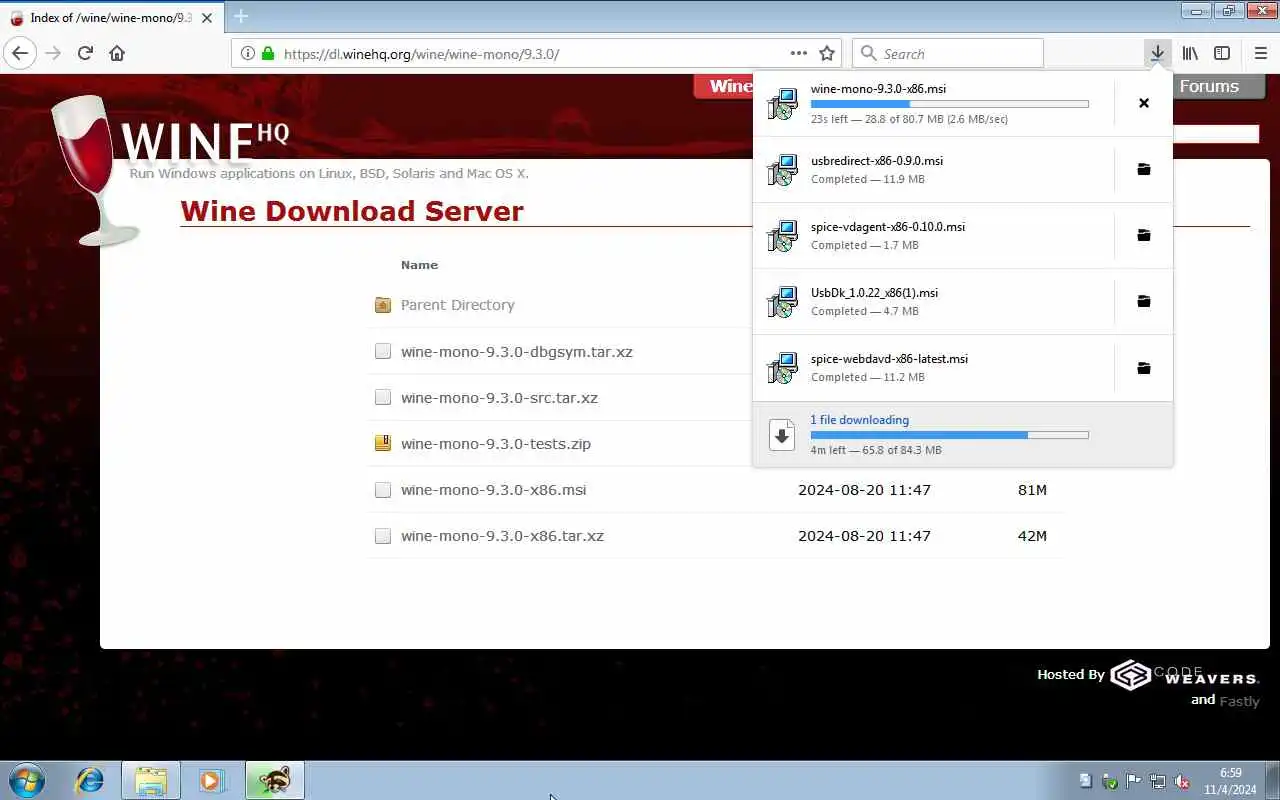Open the CodeWeavers sponsor link
This screenshot has width=1280, height=800.
click(x=1184, y=675)
